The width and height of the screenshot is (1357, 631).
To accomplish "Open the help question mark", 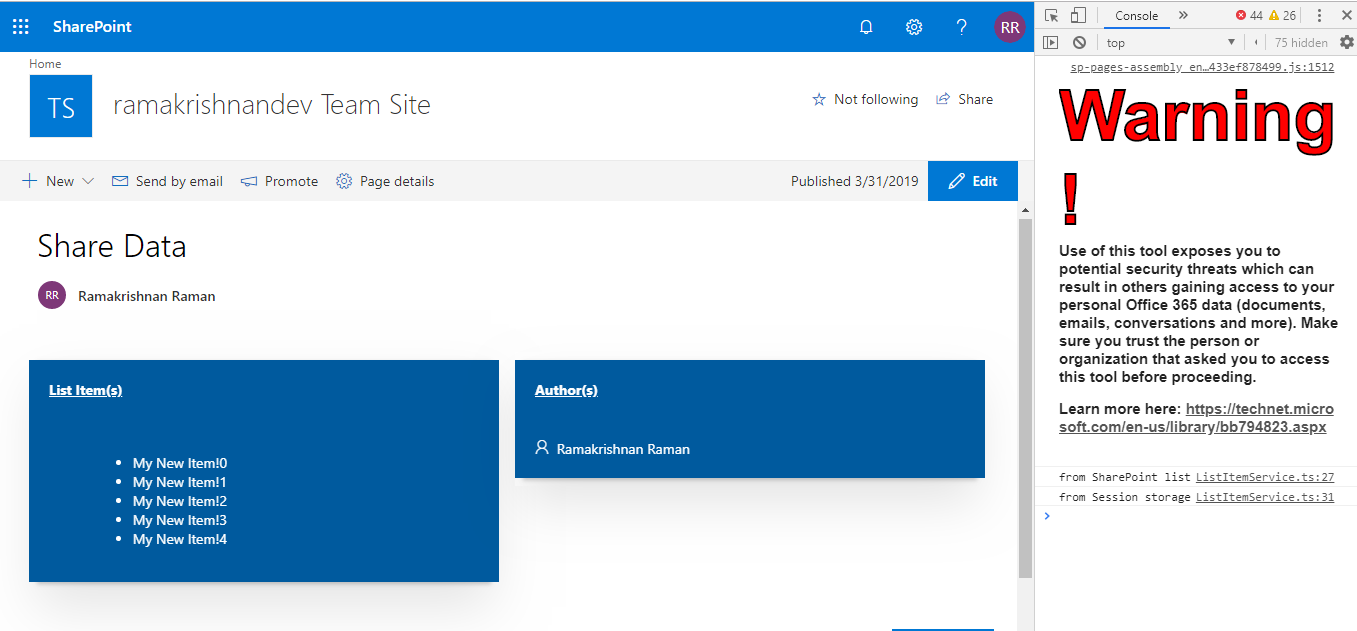I will pos(962,27).
